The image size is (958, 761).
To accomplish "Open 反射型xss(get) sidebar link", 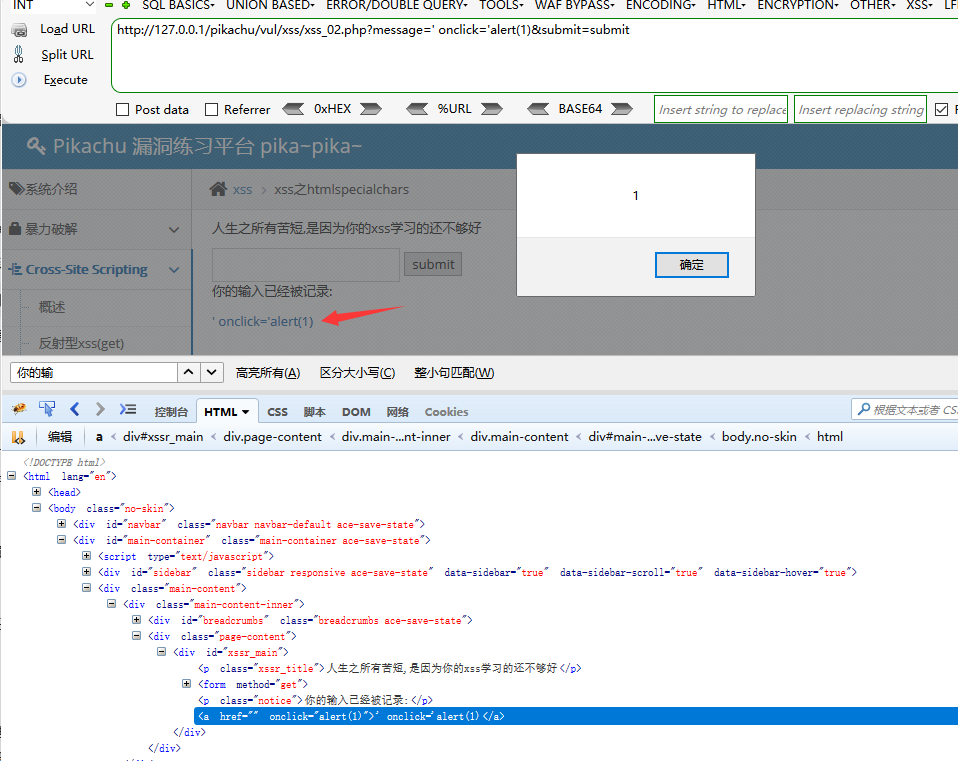I will point(81,343).
